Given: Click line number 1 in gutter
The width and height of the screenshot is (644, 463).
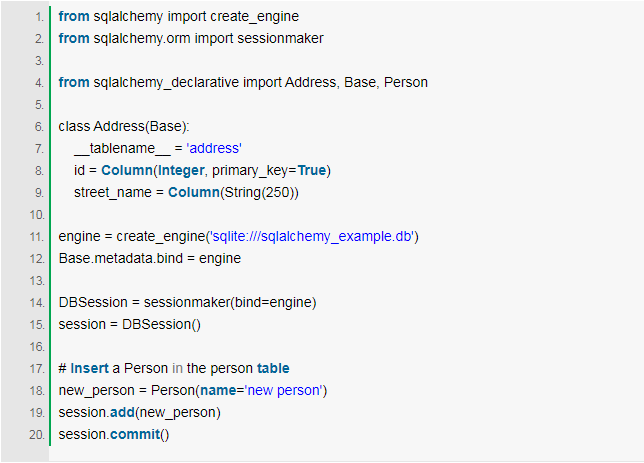Looking at the screenshot, I should click(x=38, y=17).
